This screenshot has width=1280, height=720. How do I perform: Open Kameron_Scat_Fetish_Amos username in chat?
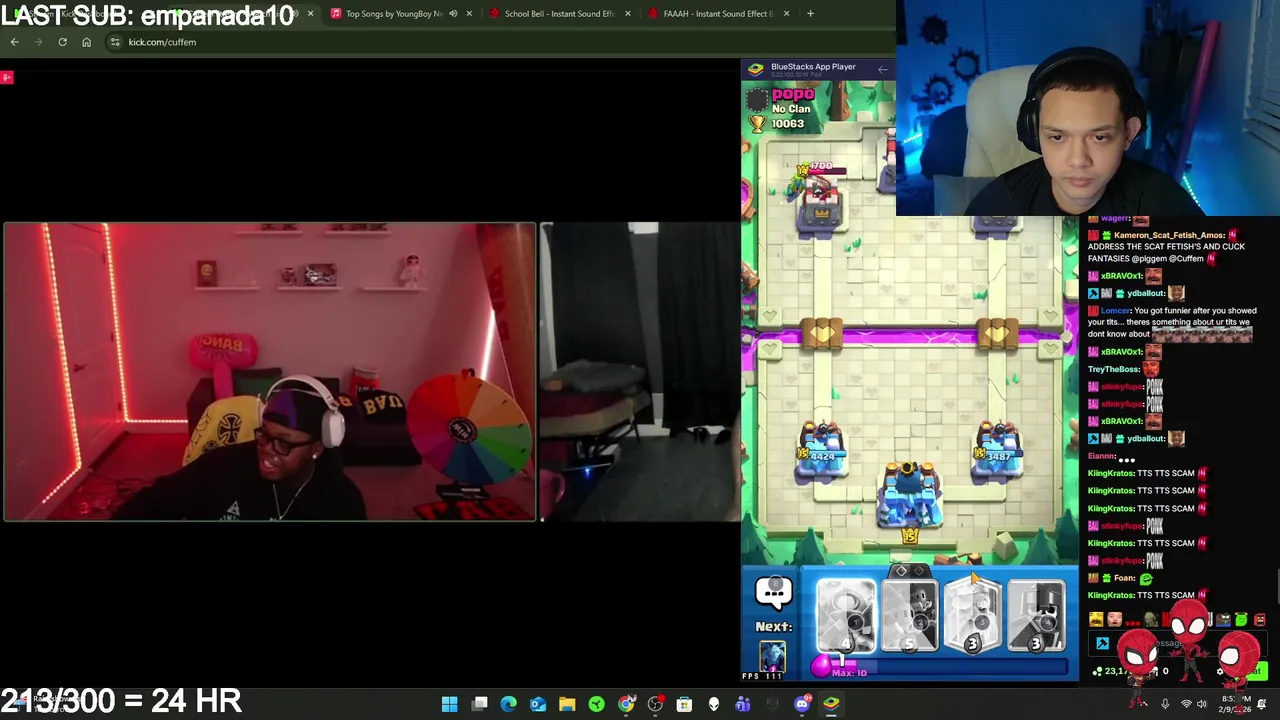[x=1169, y=235]
